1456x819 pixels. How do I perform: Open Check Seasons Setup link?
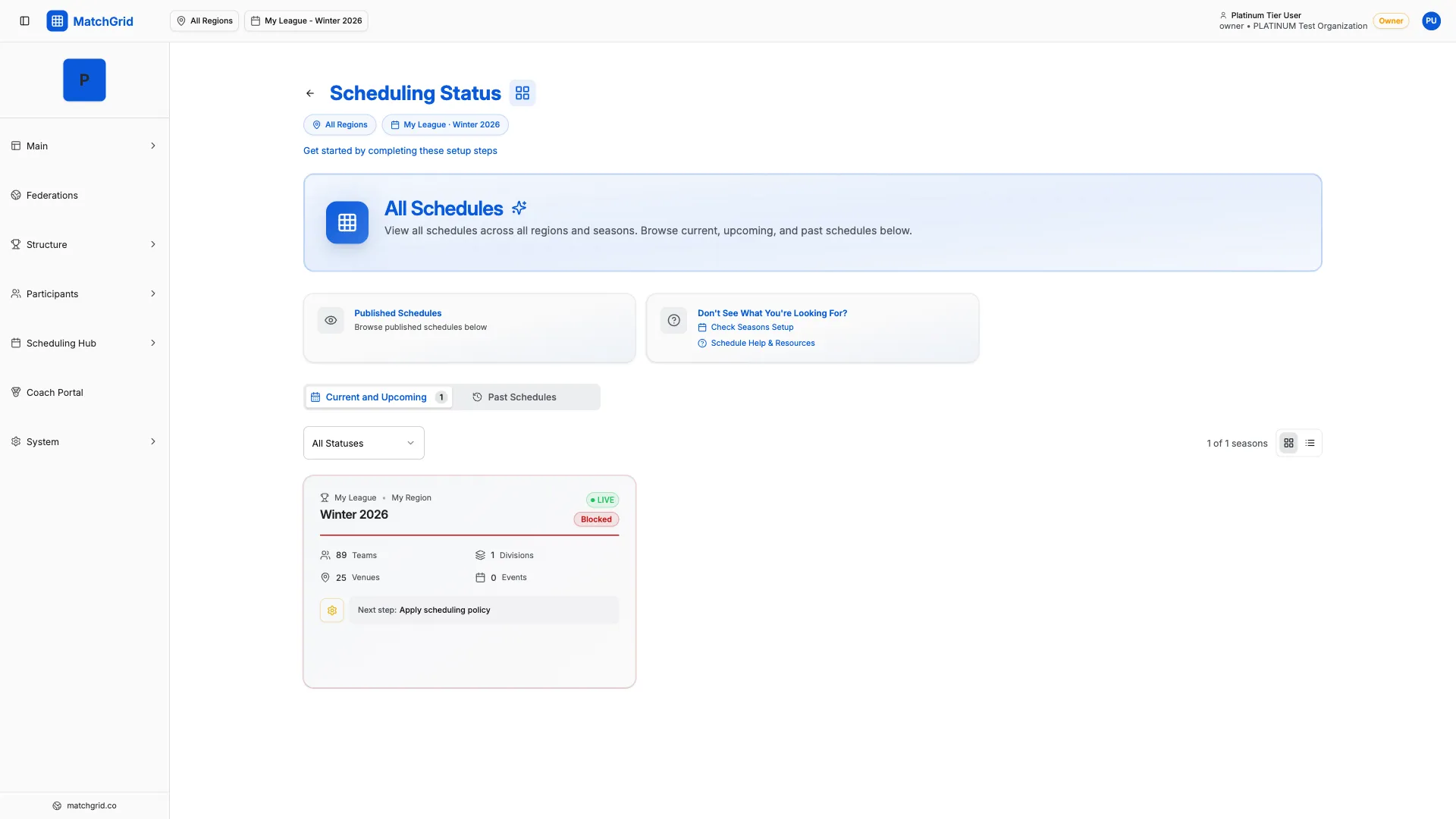pos(752,327)
